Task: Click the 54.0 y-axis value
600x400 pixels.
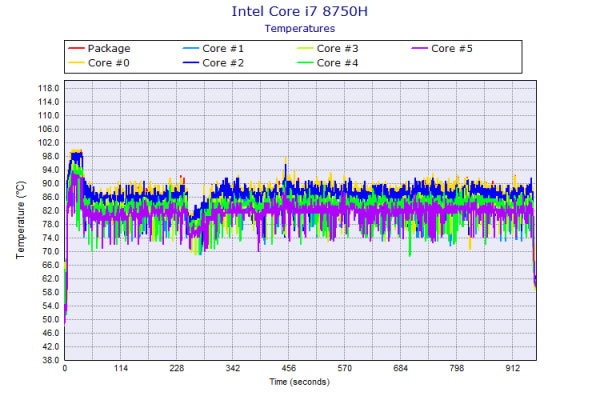Action: click(51, 305)
